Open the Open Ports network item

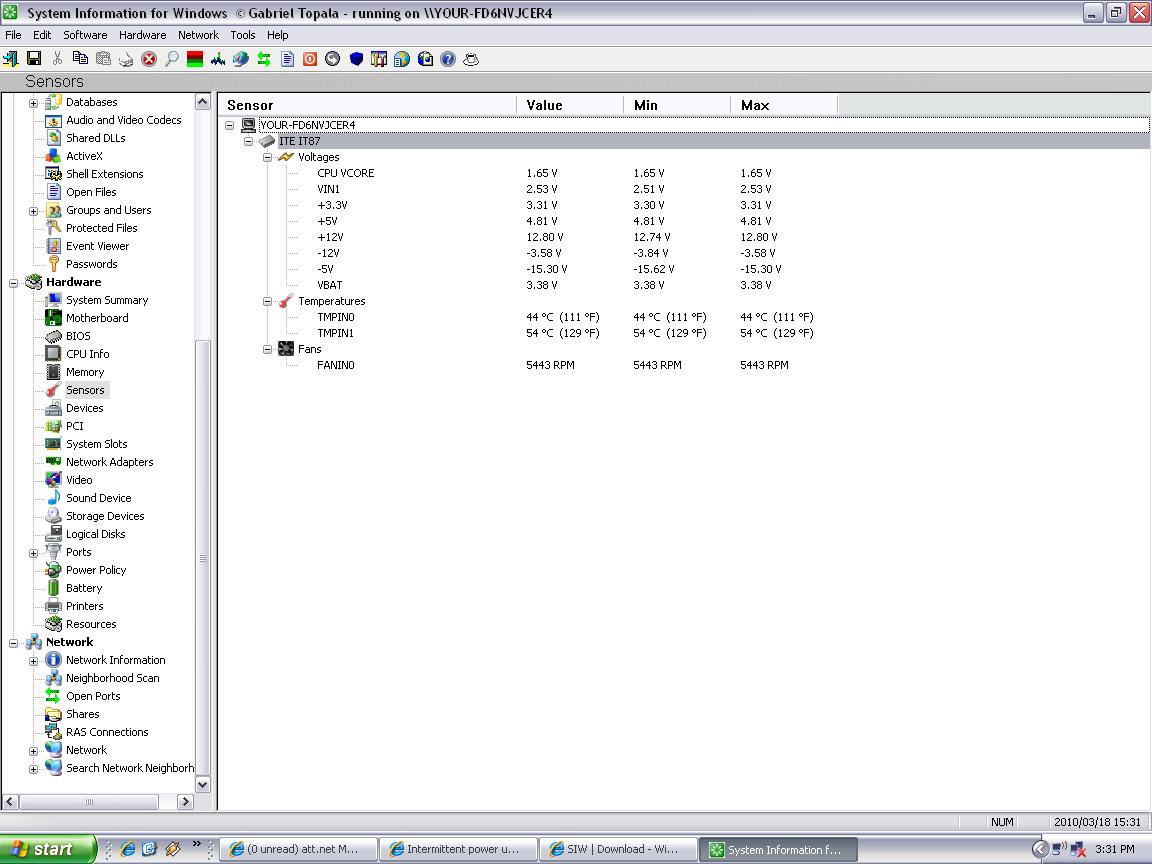tap(93, 696)
